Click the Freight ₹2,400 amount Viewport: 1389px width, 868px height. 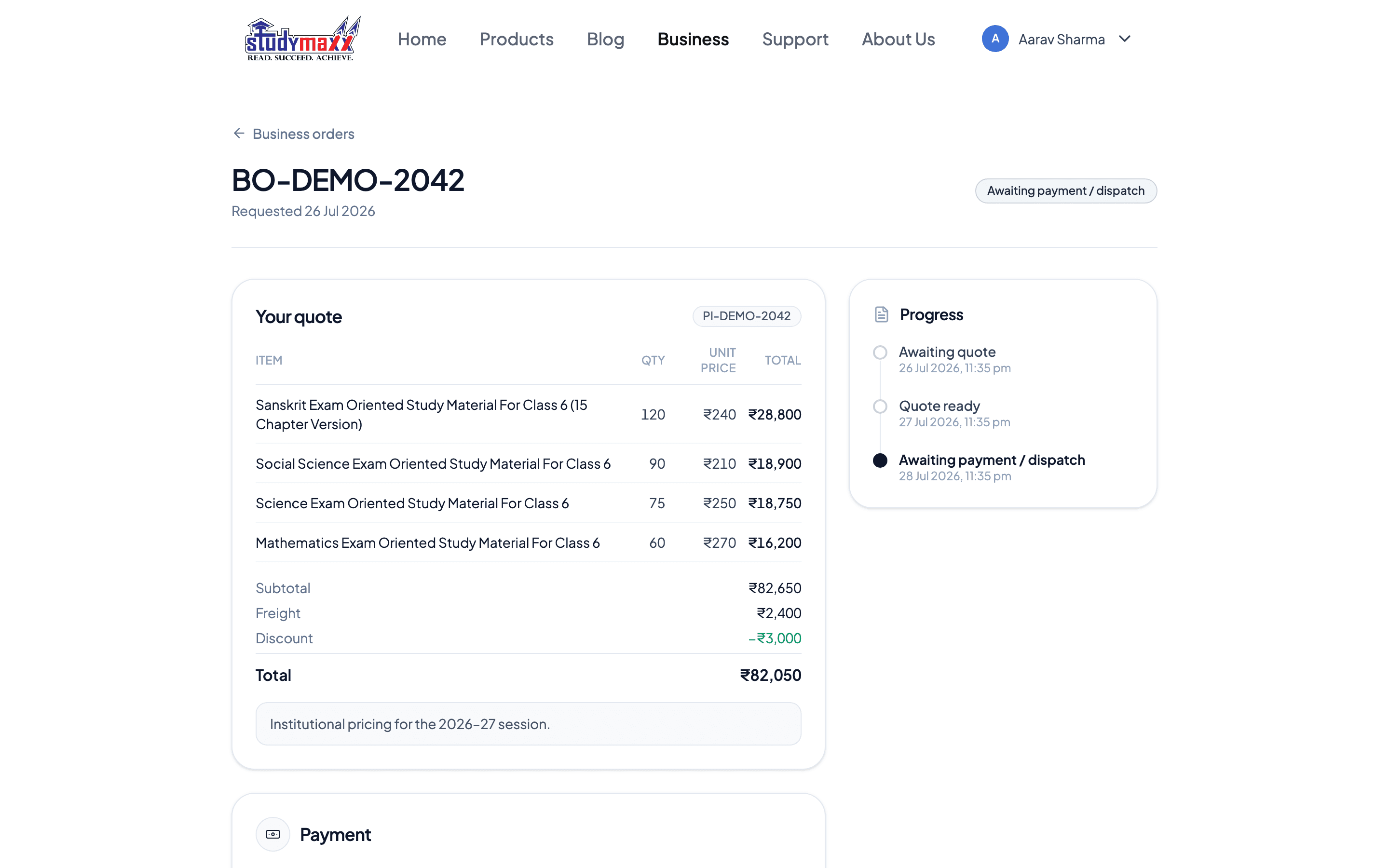[x=778, y=613]
